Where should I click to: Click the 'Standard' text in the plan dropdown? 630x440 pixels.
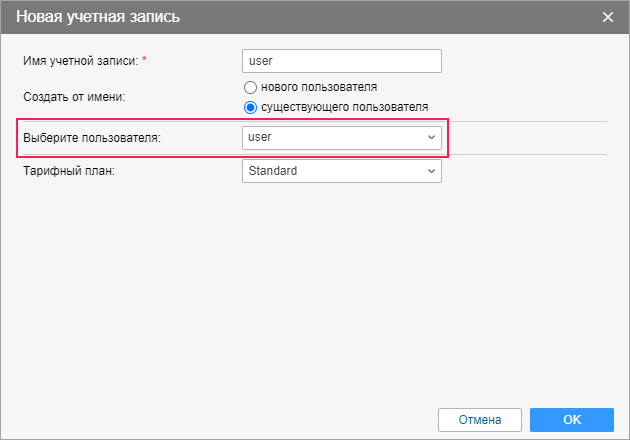coord(273,171)
